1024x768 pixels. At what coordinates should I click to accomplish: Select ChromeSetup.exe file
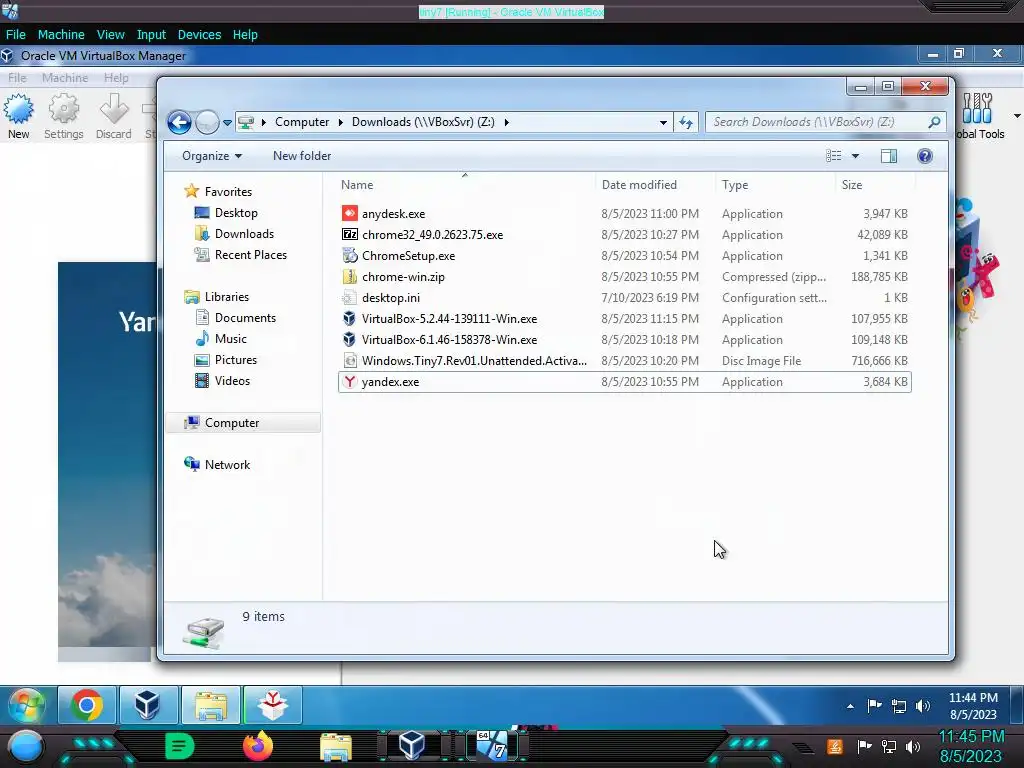tap(624, 255)
